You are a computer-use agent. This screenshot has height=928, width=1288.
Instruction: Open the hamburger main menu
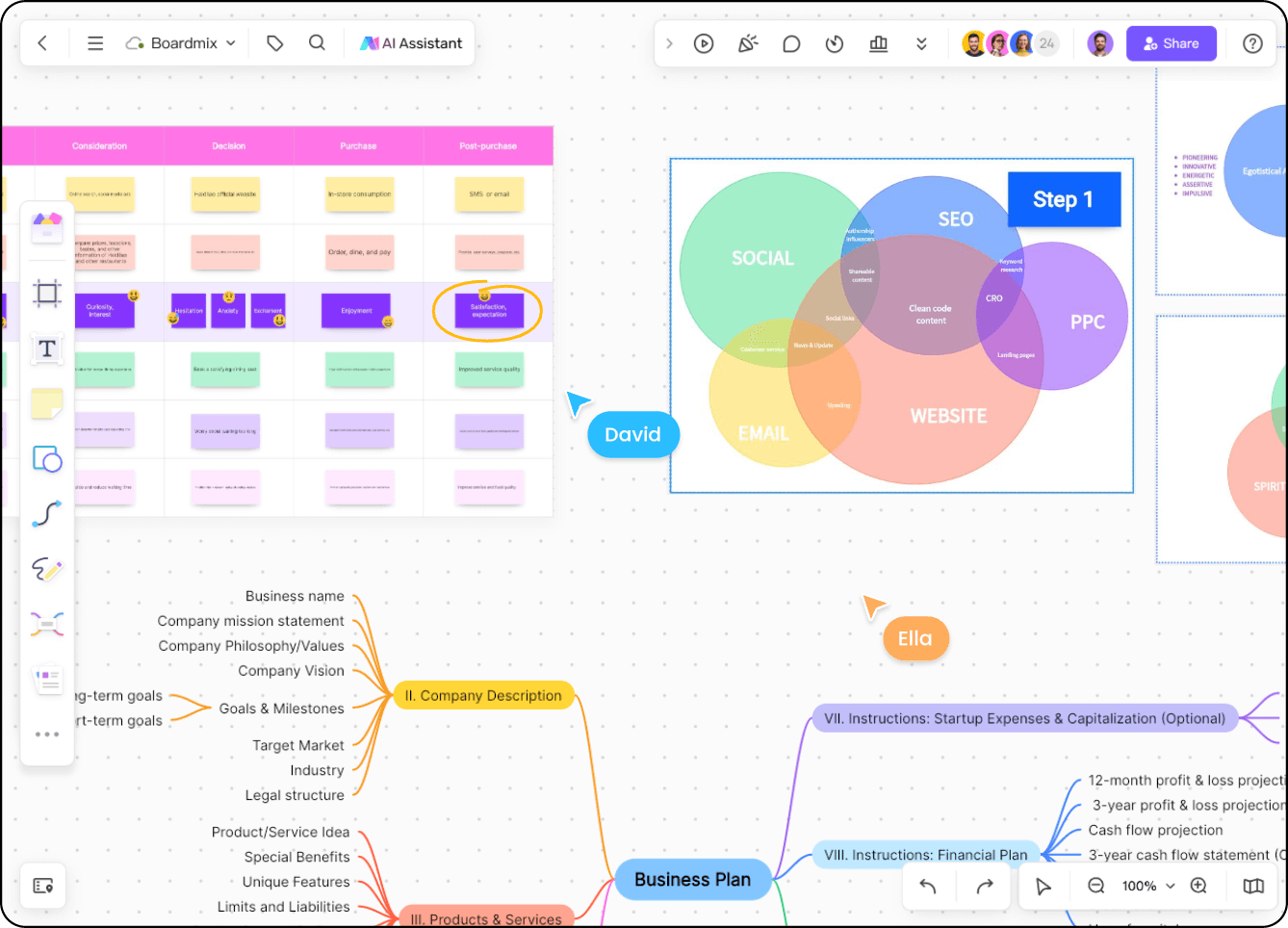[95, 43]
